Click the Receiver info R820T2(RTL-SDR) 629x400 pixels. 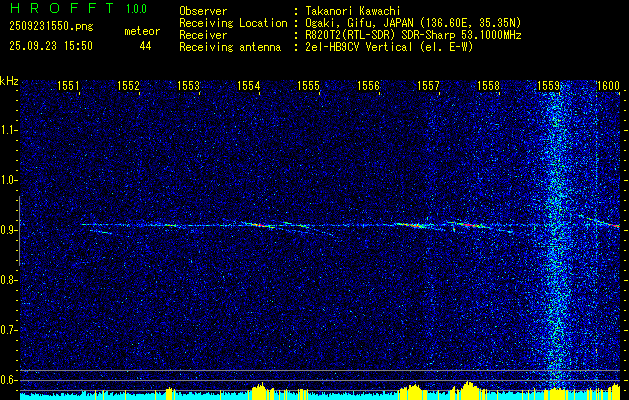[351, 35]
